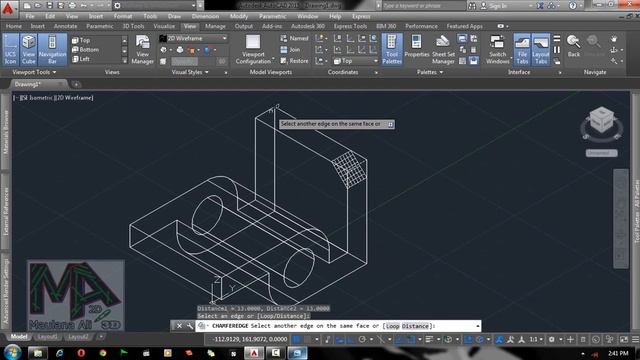
Task: Open the File menu
Action: [x=30, y=16]
